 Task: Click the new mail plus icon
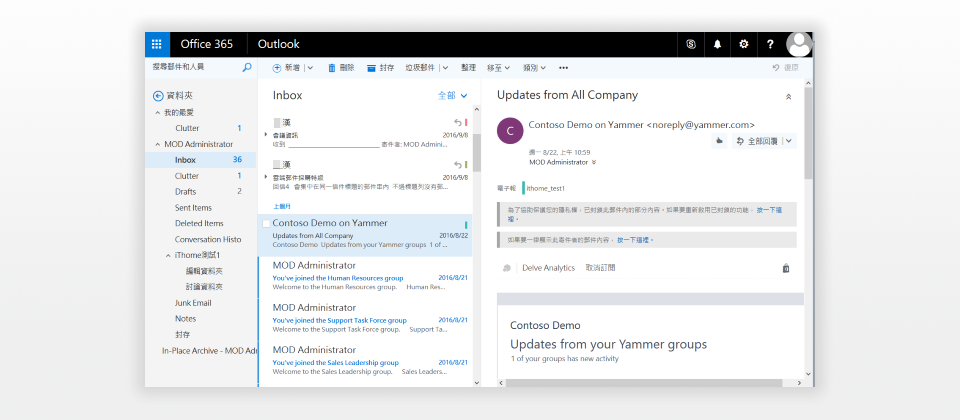(277, 68)
